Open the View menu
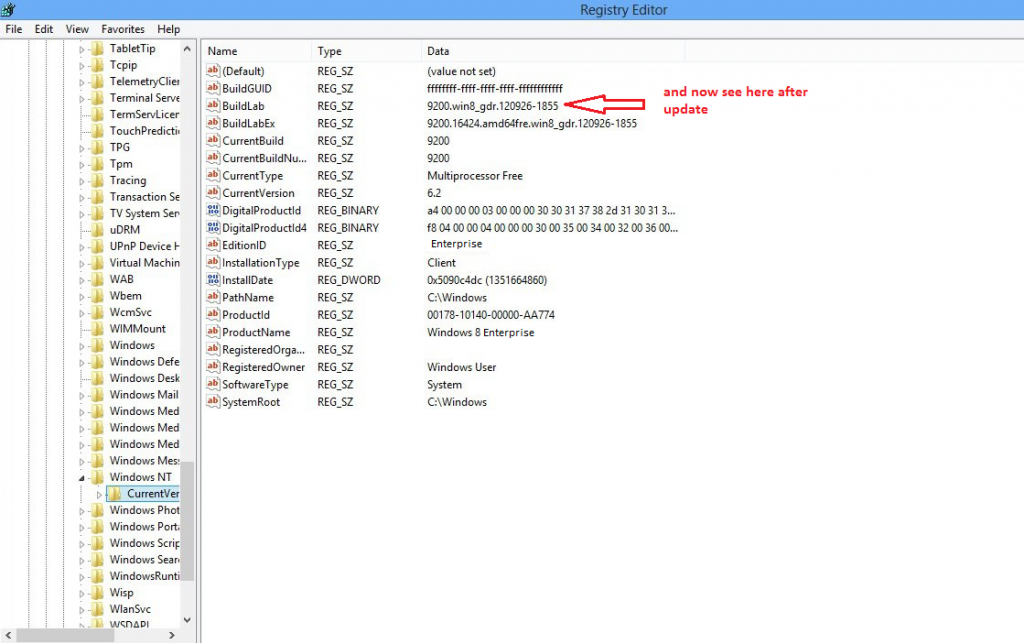Screen dimensions: 1024x643 (x=77, y=29)
